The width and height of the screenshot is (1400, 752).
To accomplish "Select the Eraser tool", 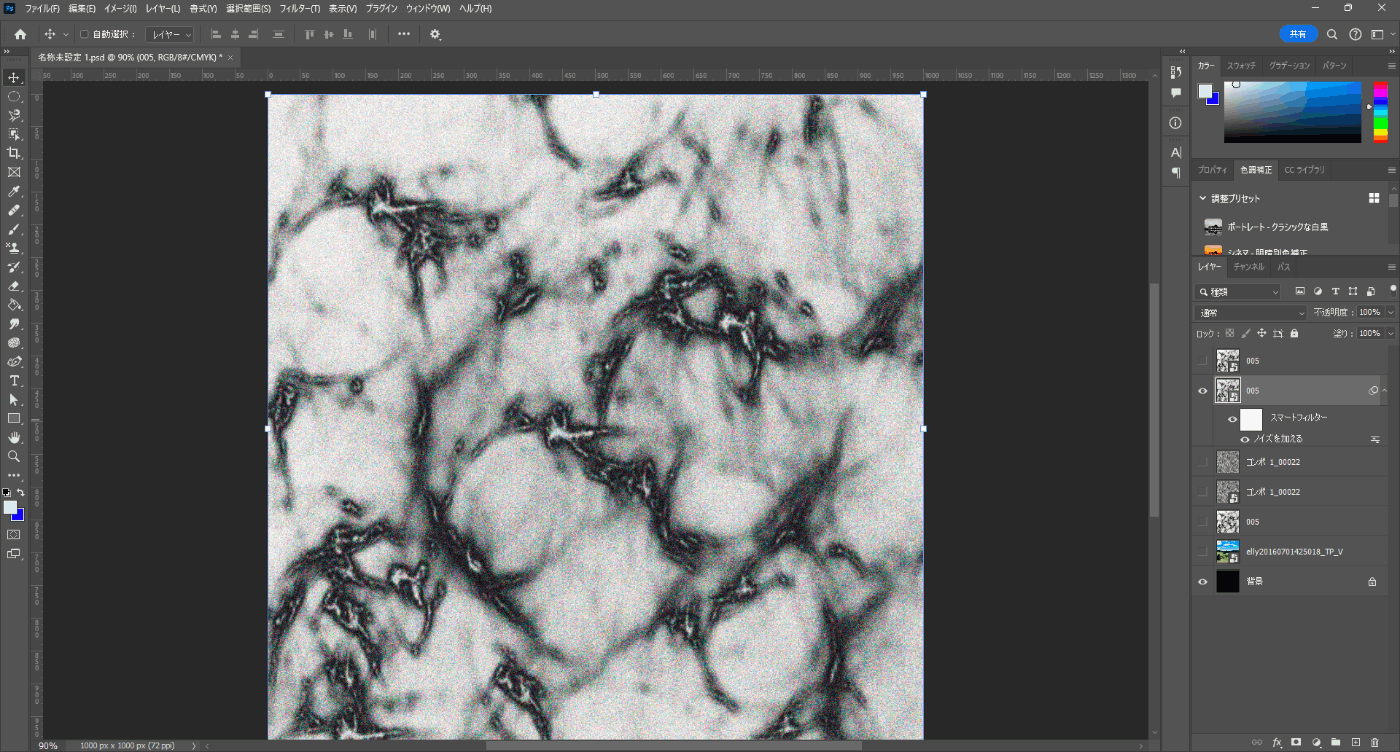I will [14, 286].
